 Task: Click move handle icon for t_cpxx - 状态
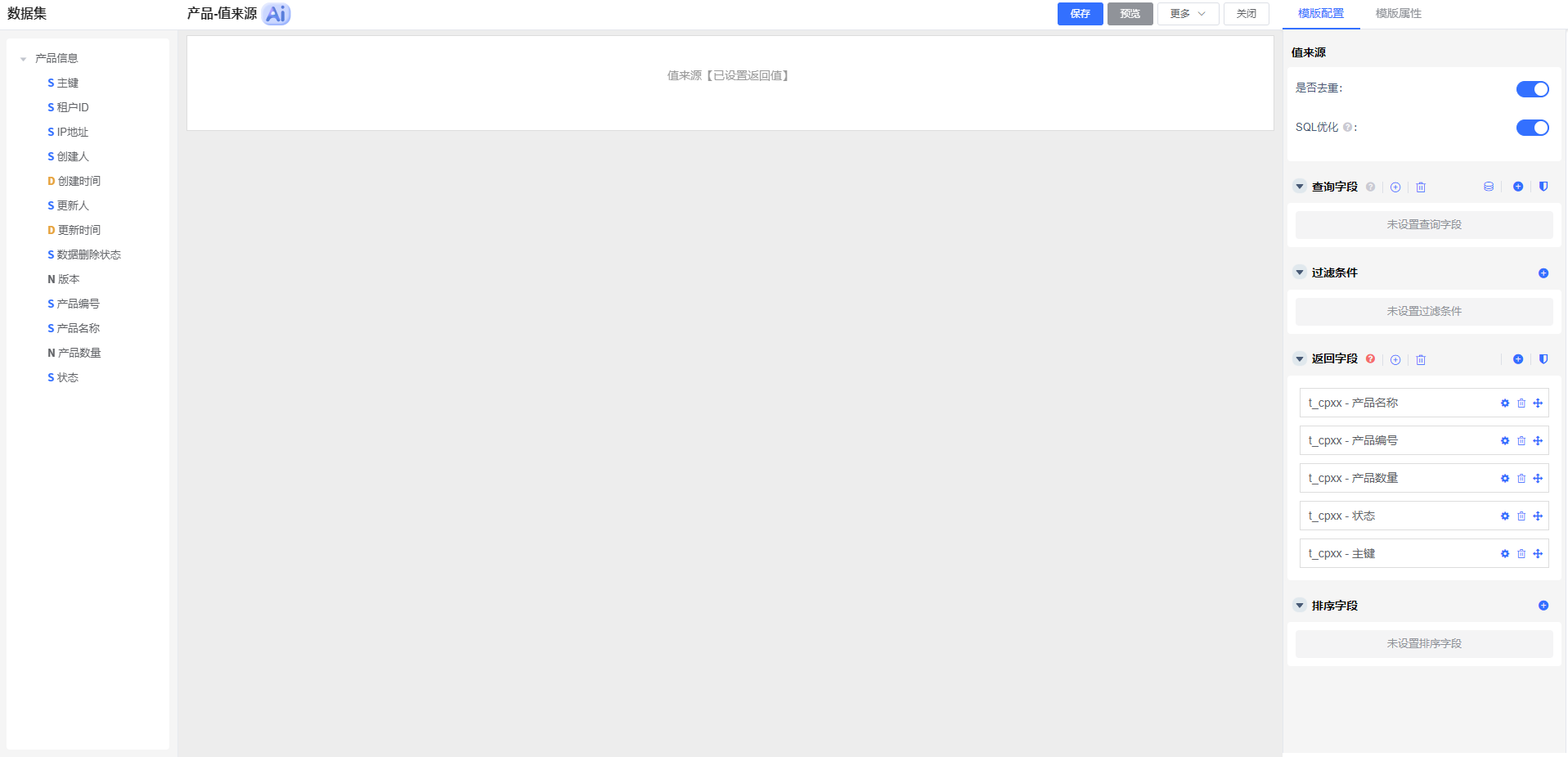pos(1538,516)
